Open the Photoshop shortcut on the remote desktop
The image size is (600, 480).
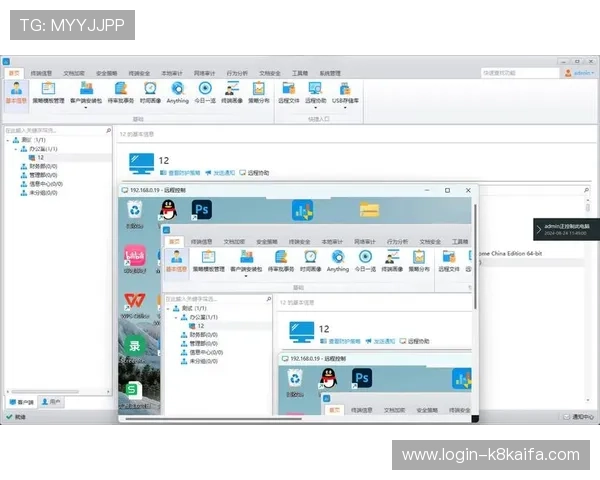(202, 209)
